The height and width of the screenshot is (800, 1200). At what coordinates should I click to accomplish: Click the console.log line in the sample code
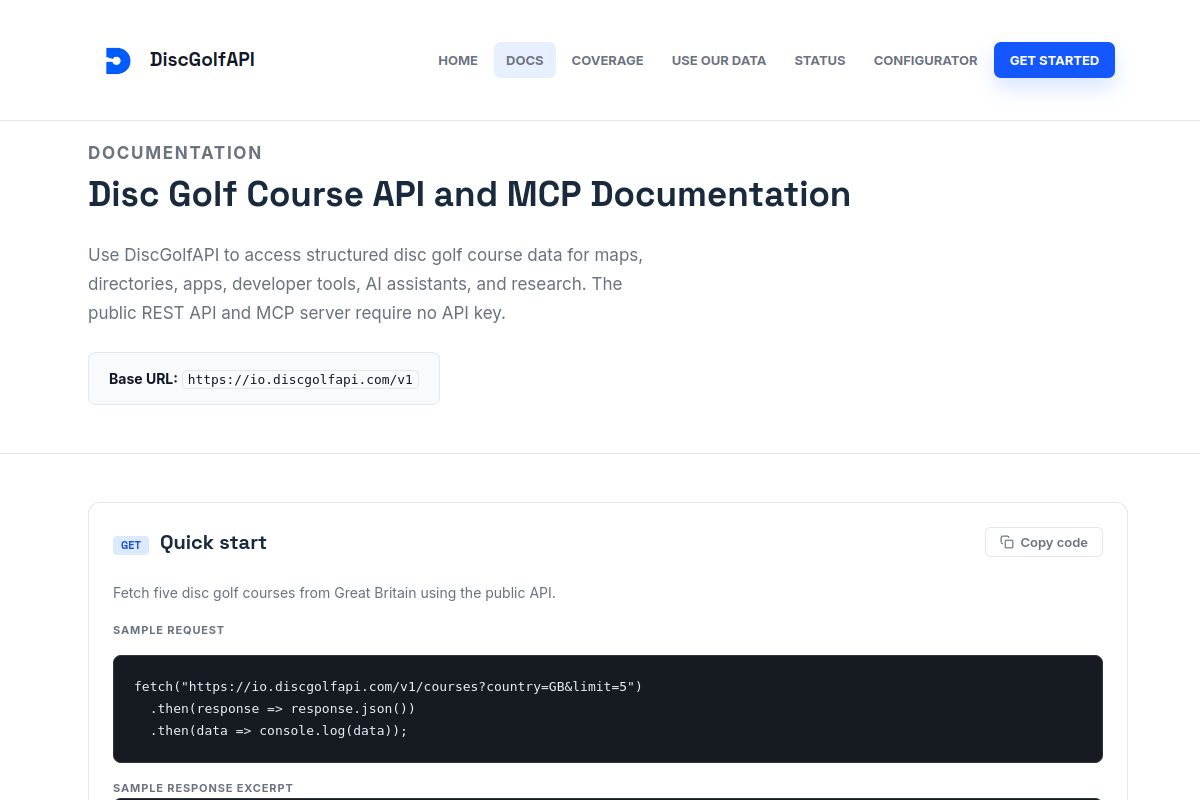tap(279, 731)
